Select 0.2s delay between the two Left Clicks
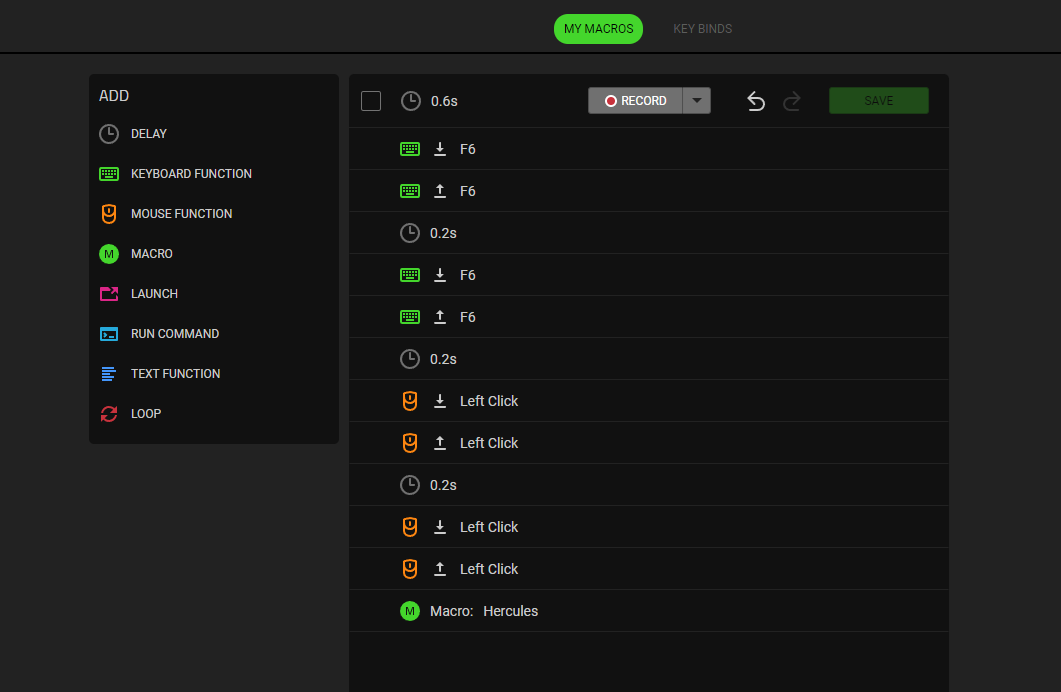Screen dimensions: 1061x692 (x=648, y=485)
